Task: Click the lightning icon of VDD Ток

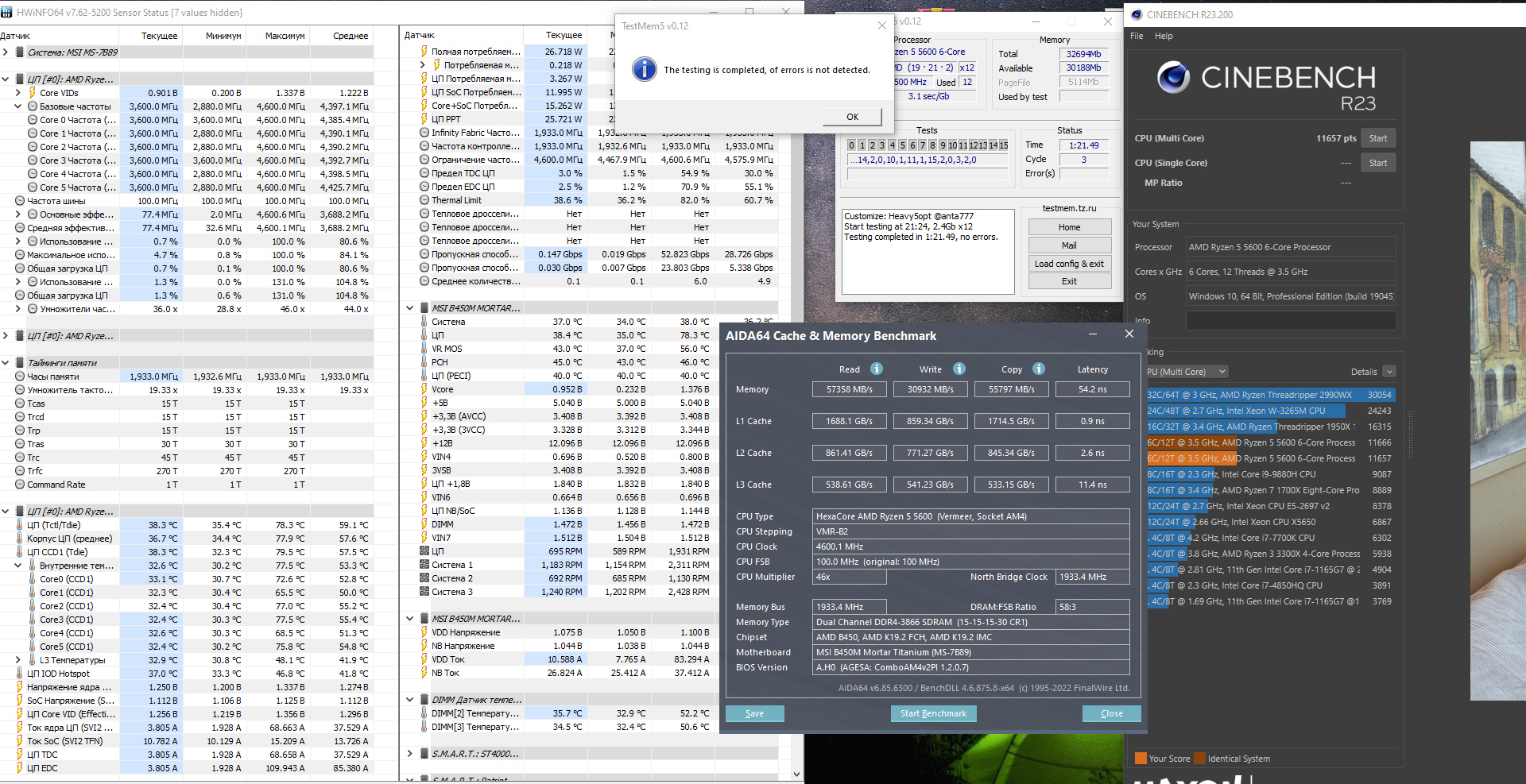Action: click(424, 659)
